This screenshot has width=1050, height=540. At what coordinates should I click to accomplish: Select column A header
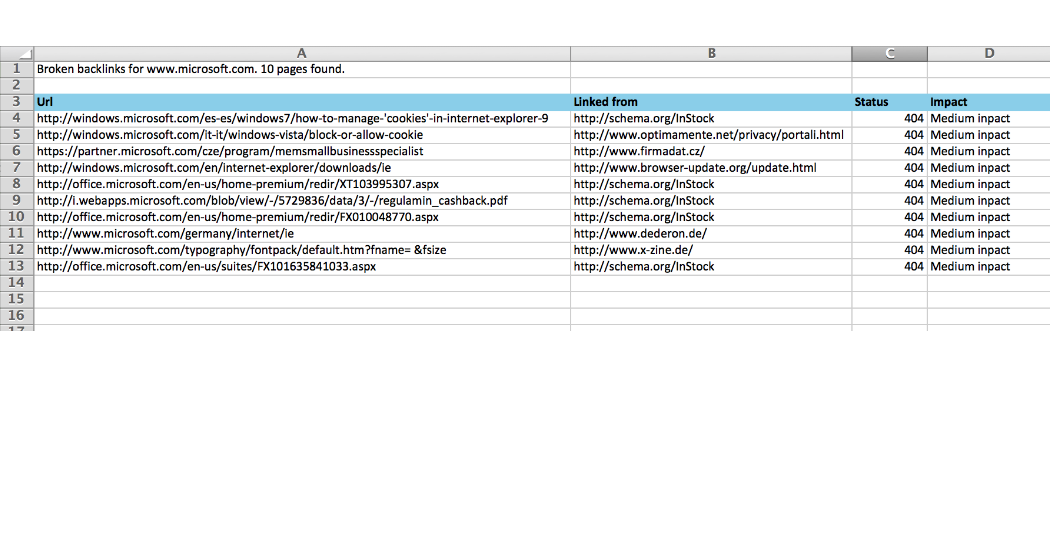tap(302, 54)
